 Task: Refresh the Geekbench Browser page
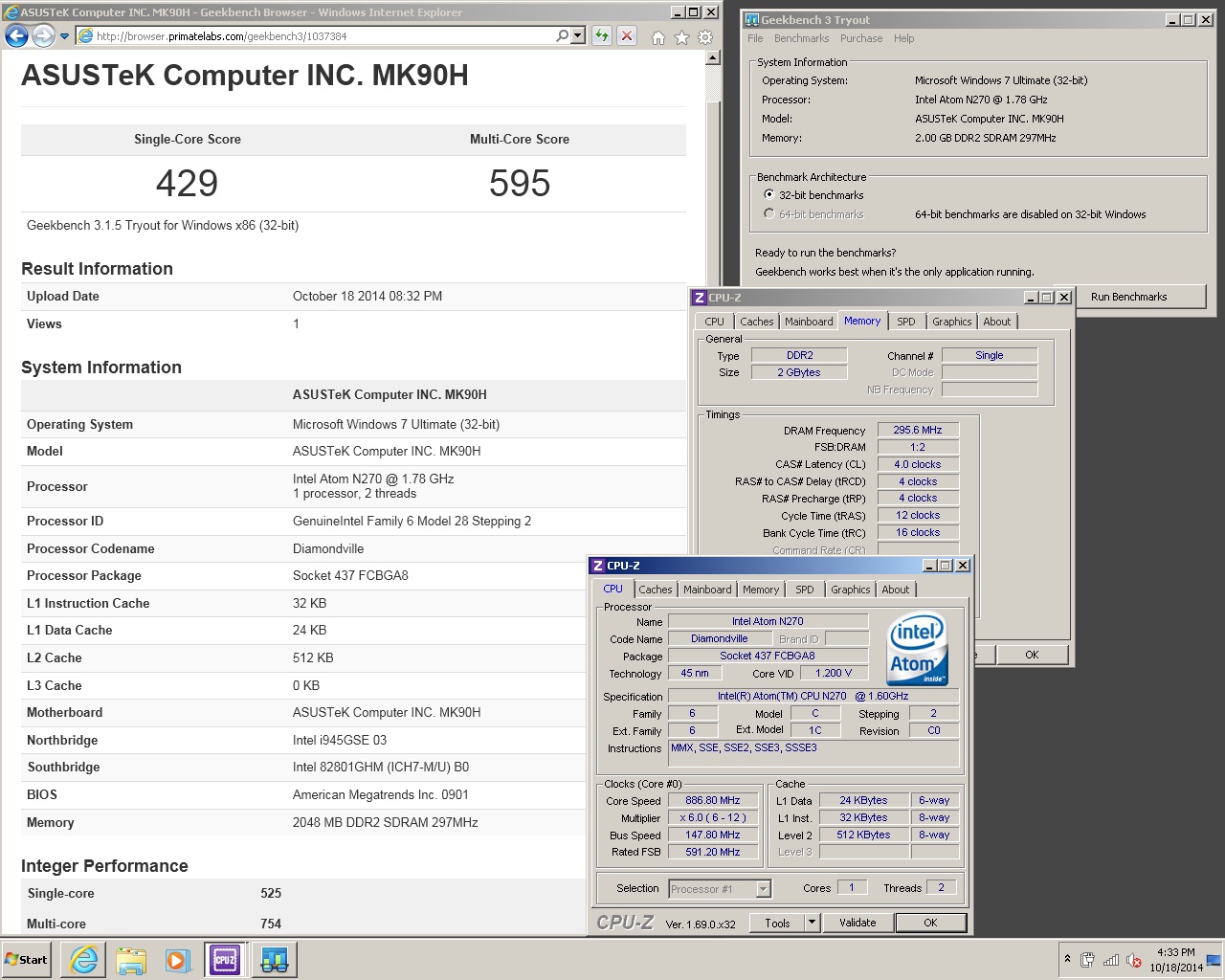pos(602,35)
